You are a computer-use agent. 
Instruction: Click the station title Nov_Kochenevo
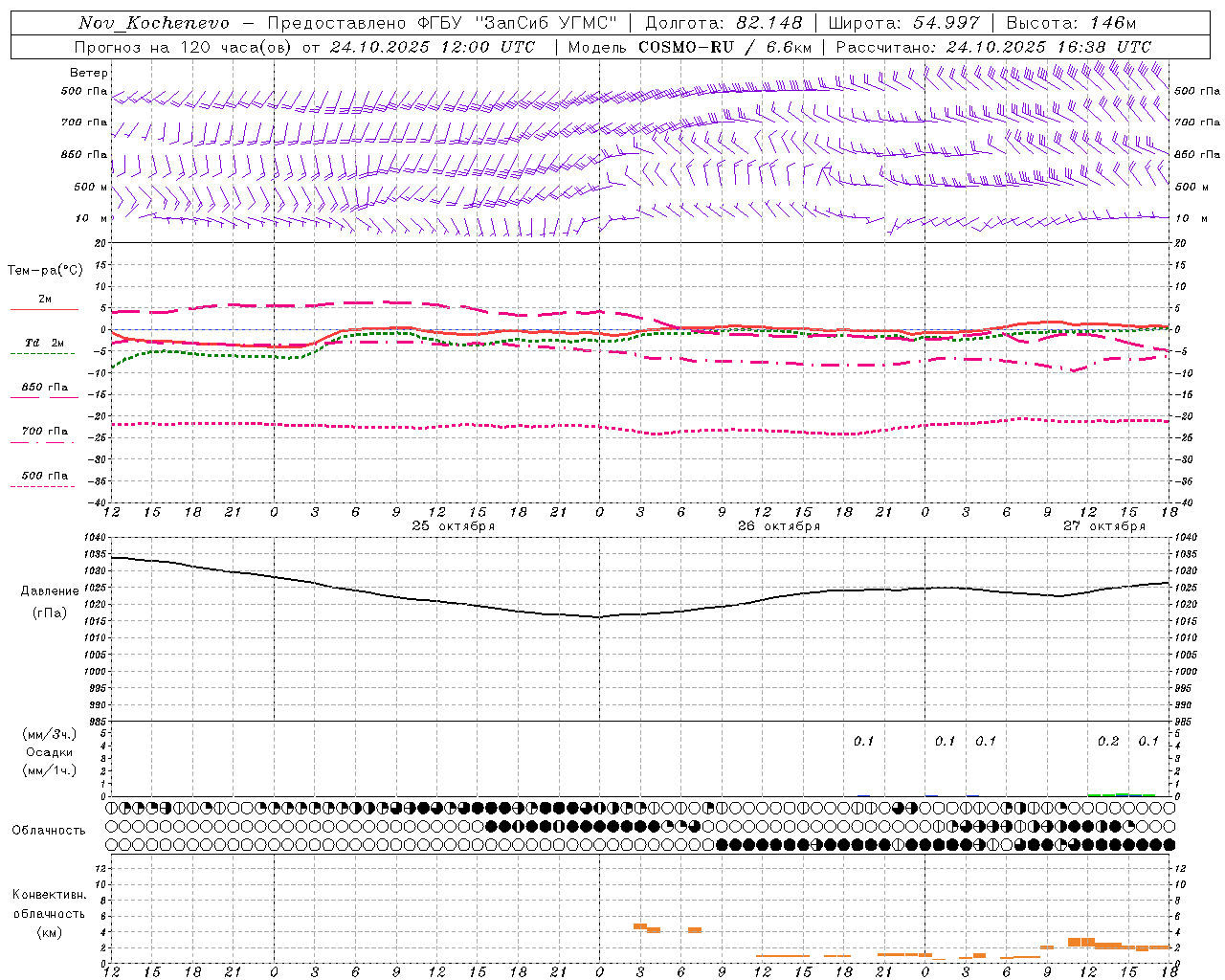click(x=154, y=23)
